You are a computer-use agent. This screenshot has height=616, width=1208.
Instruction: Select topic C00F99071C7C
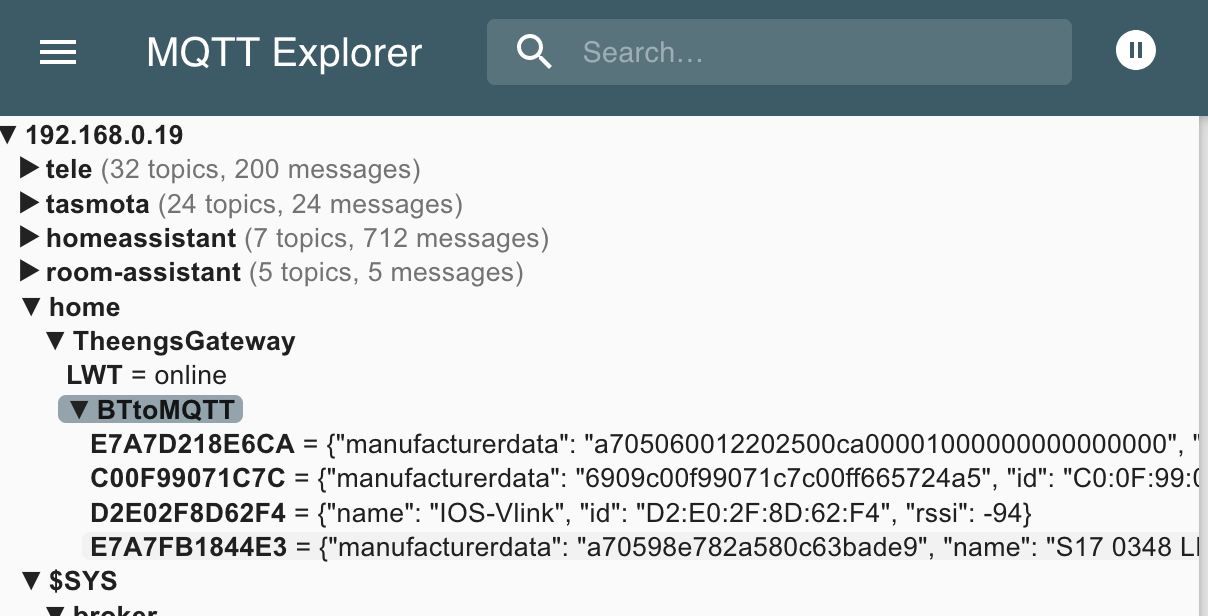point(188,477)
